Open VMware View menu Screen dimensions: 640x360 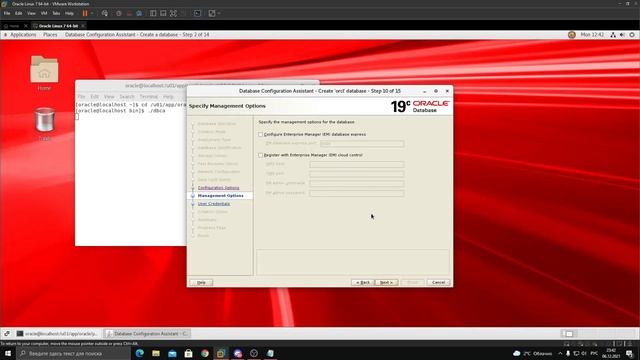tap(31, 13)
